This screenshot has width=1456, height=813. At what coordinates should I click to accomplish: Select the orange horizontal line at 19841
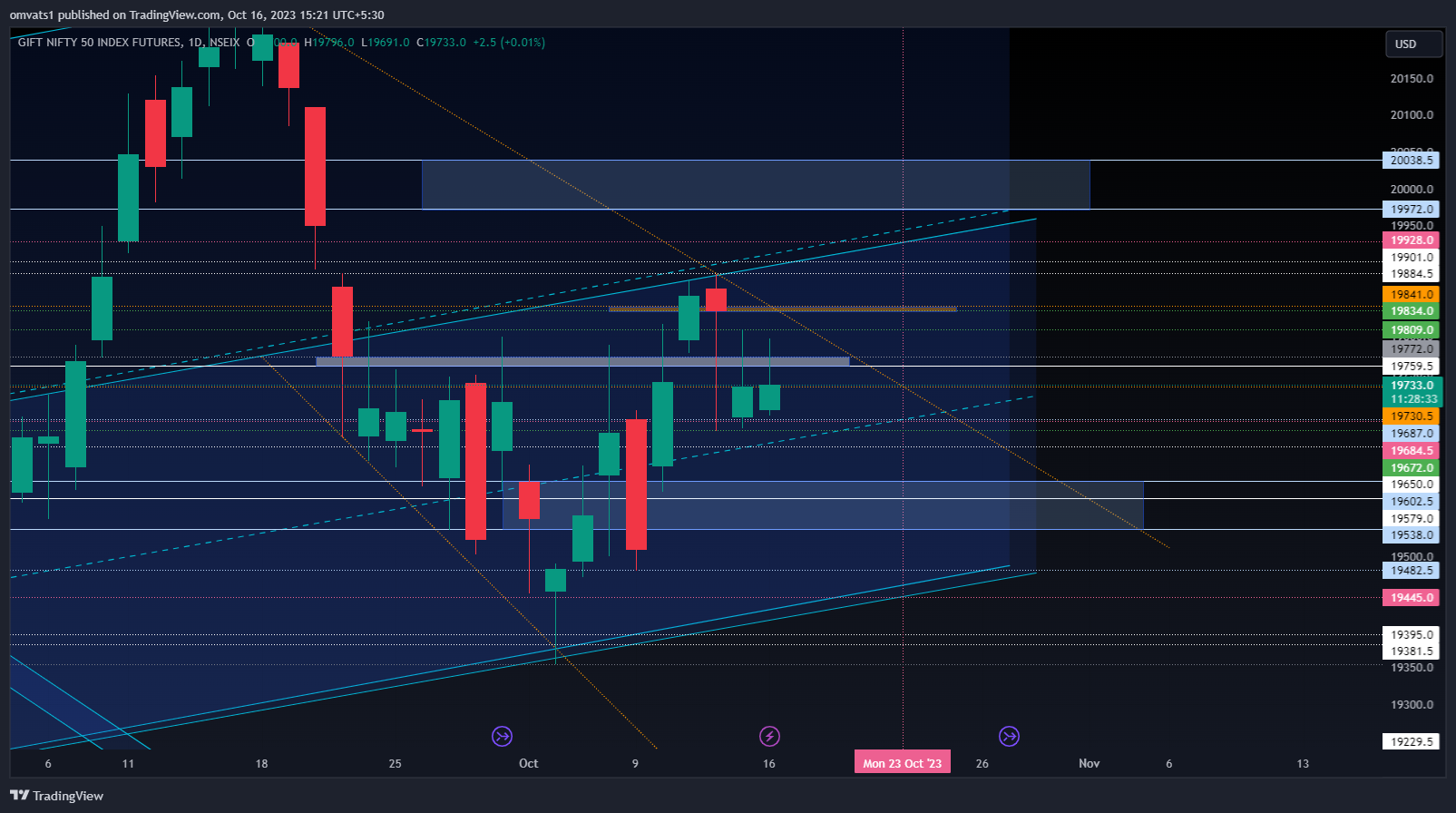pos(782,309)
